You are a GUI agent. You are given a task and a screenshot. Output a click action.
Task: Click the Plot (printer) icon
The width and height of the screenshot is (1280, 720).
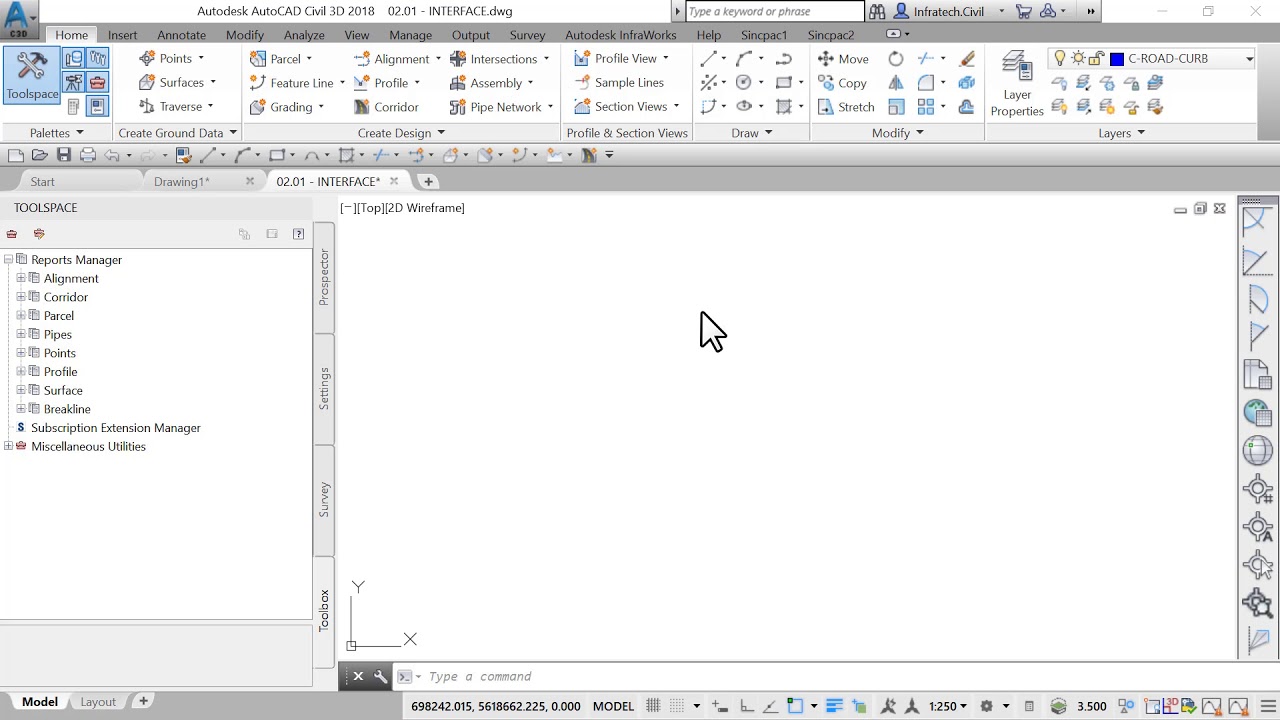88,155
